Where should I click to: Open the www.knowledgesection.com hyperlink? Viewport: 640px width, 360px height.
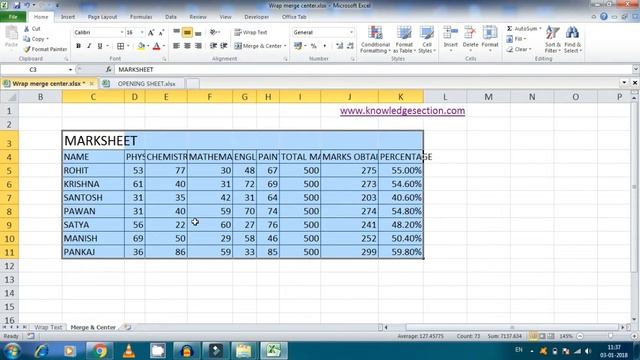coord(402,111)
